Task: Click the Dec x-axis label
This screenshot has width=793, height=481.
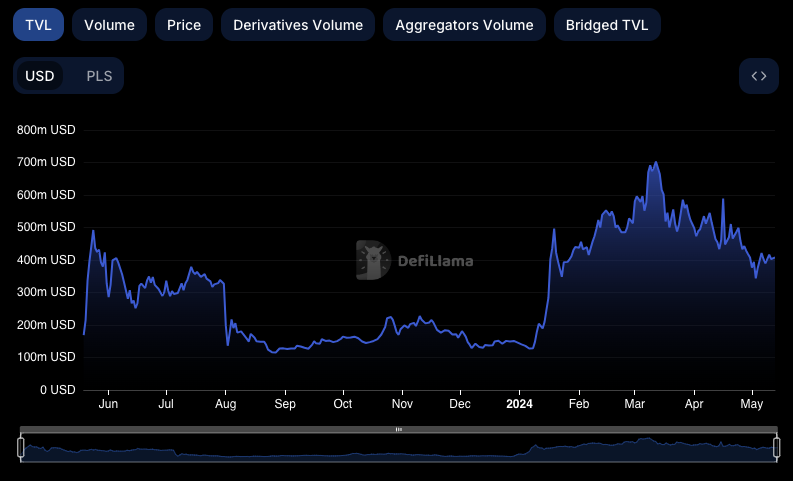Action: 460,404
